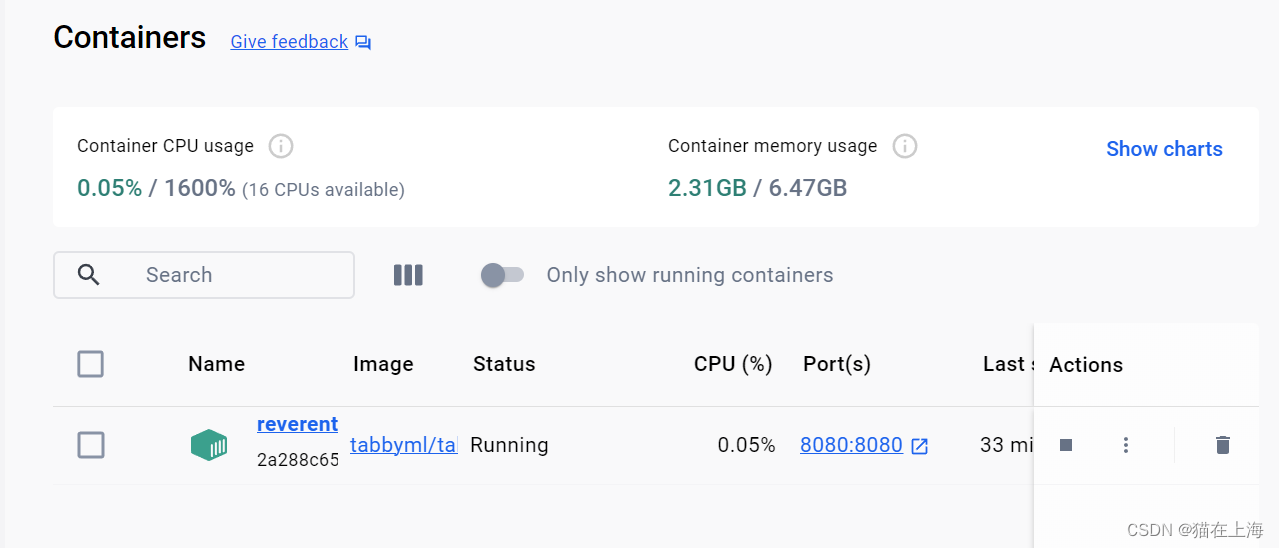Delete the reverent container

(x=1222, y=445)
